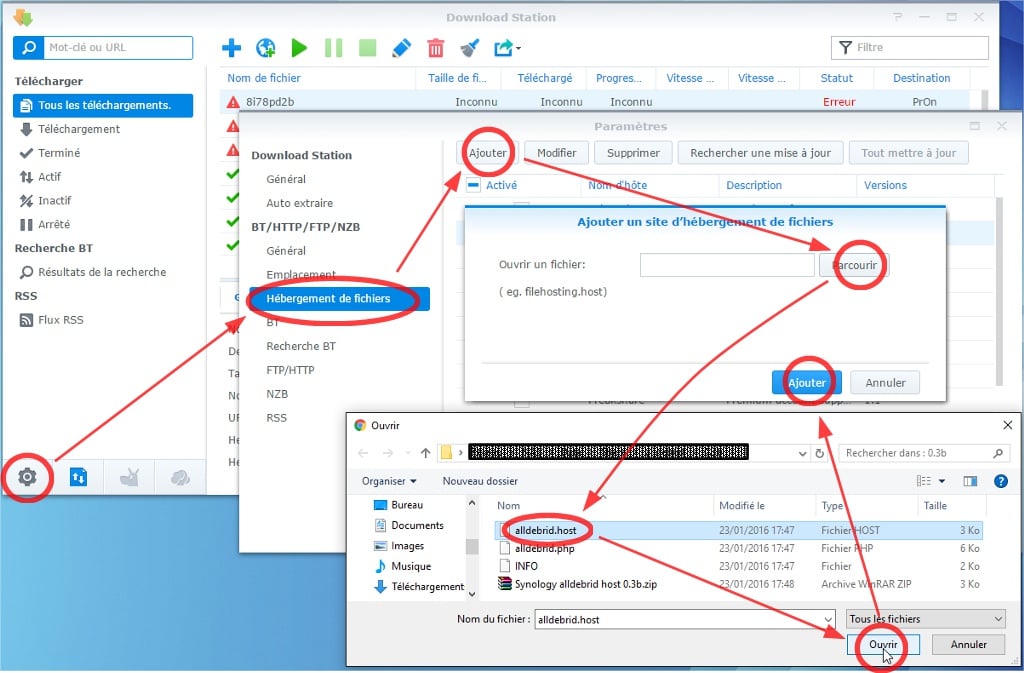The height and width of the screenshot is (673, 1024).
Task: Click the blue plus add-download icon
Action: click(231, 48)
